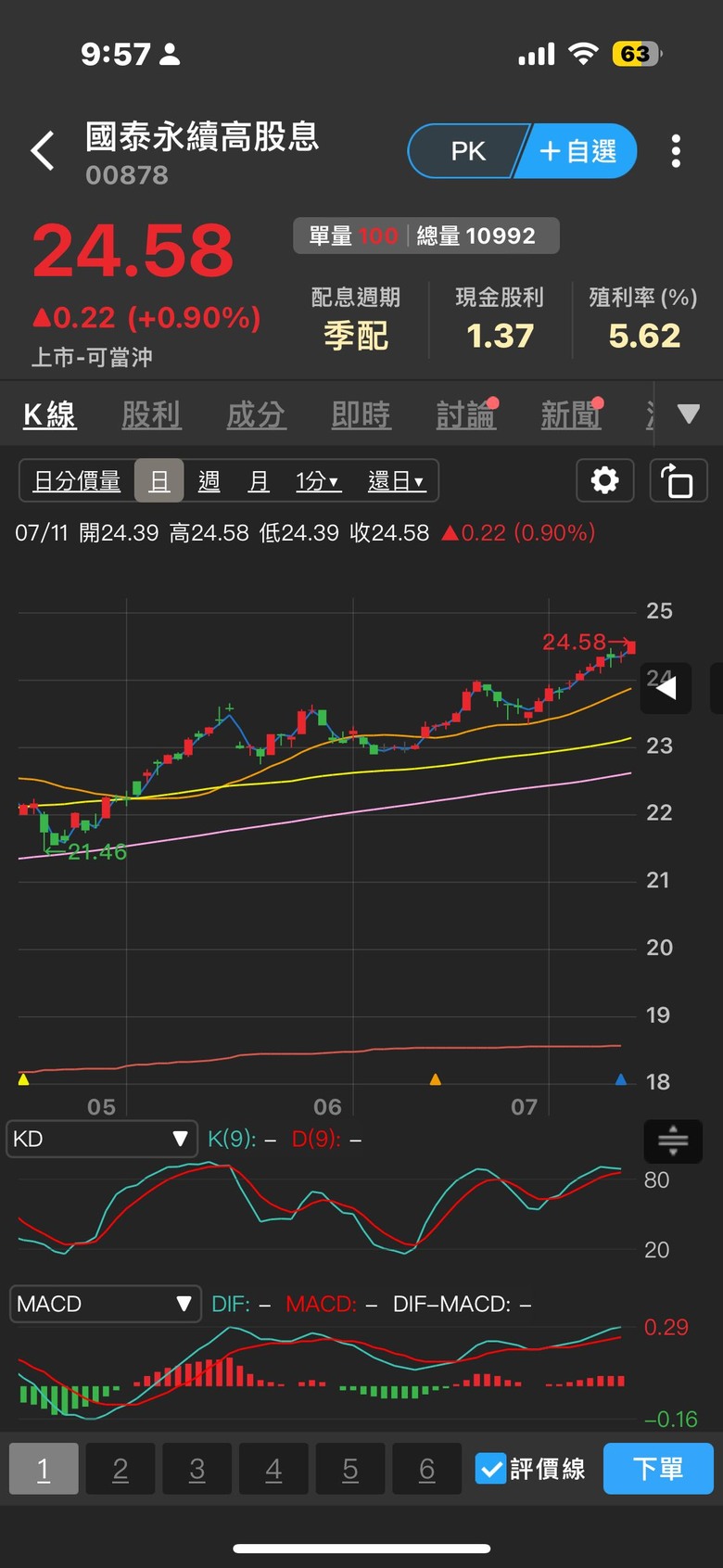Image resolution: width=723 pixels, height=1568 pixels.
Task: Switch to the K線 tab
Action: (49, 414)
